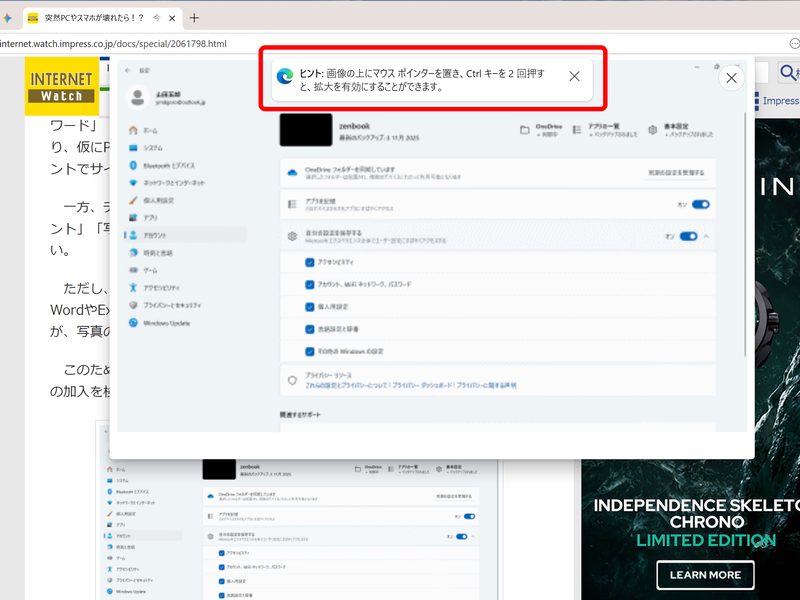
Task: Open 時刻と言語 in the enlarged Settings sidebar
Action: (152, 253)
